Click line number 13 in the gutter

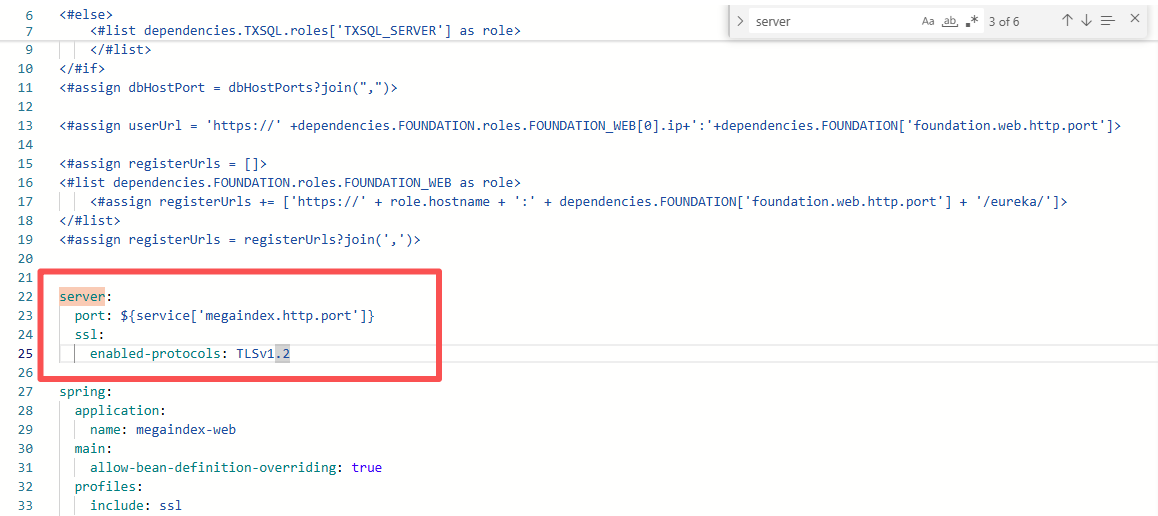click(x=26, y=125)
